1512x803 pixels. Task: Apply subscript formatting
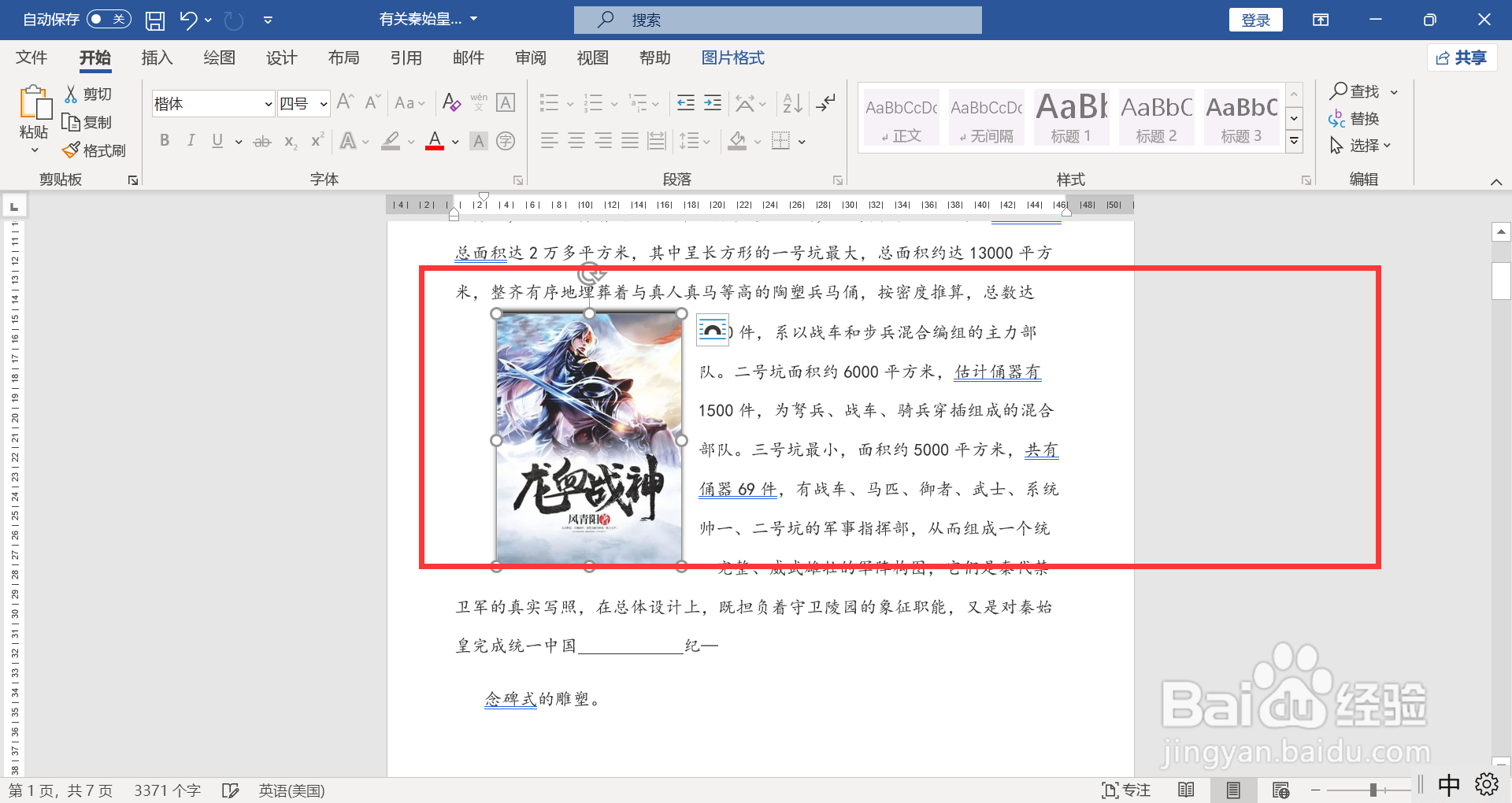coord(291,142)
